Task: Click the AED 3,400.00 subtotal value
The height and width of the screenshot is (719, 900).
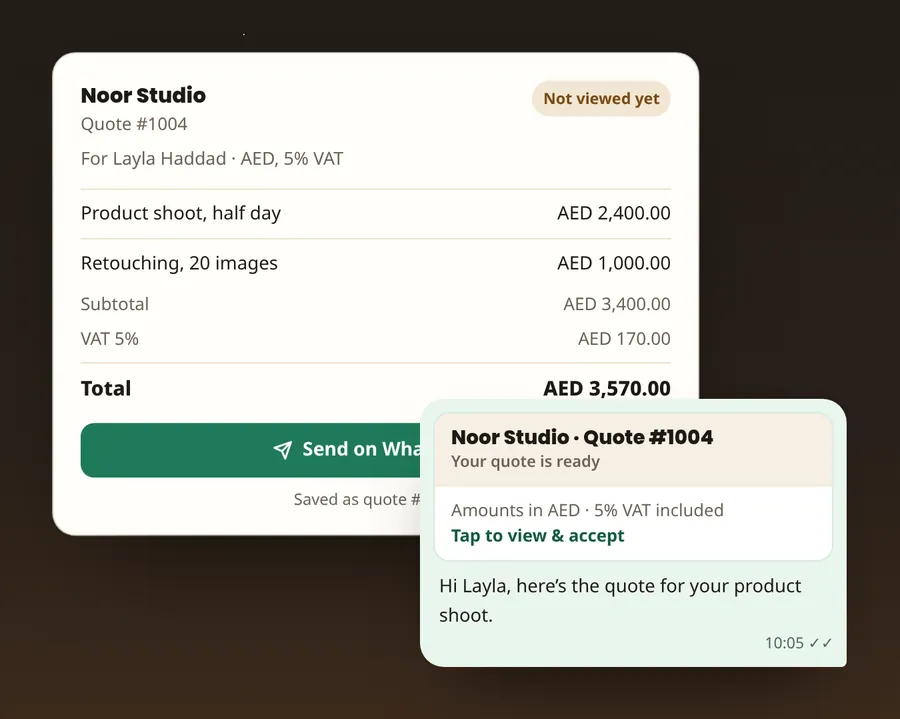Action: click(x=616, y=304)
